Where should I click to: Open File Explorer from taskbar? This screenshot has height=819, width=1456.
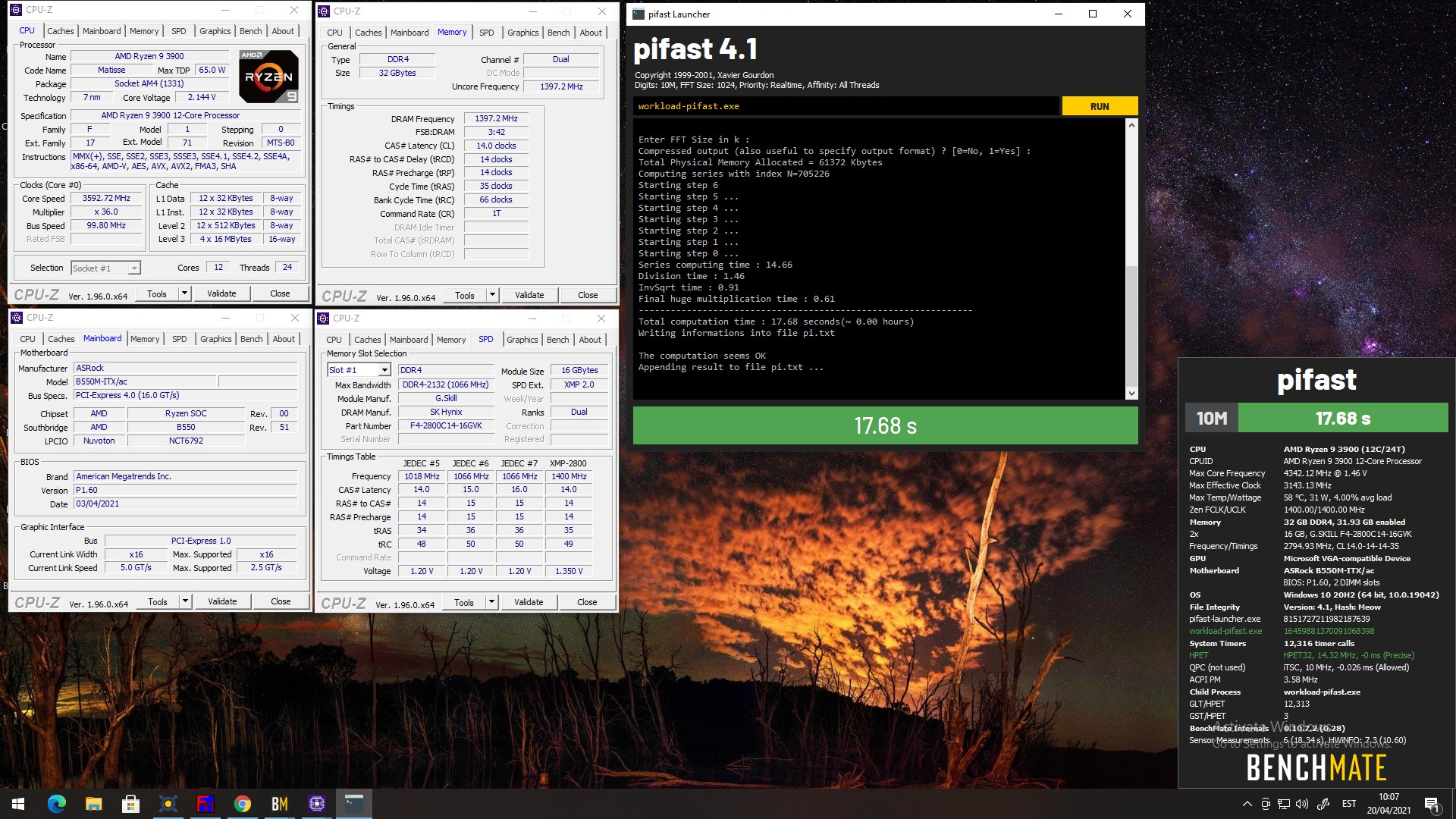pos(93,804)
